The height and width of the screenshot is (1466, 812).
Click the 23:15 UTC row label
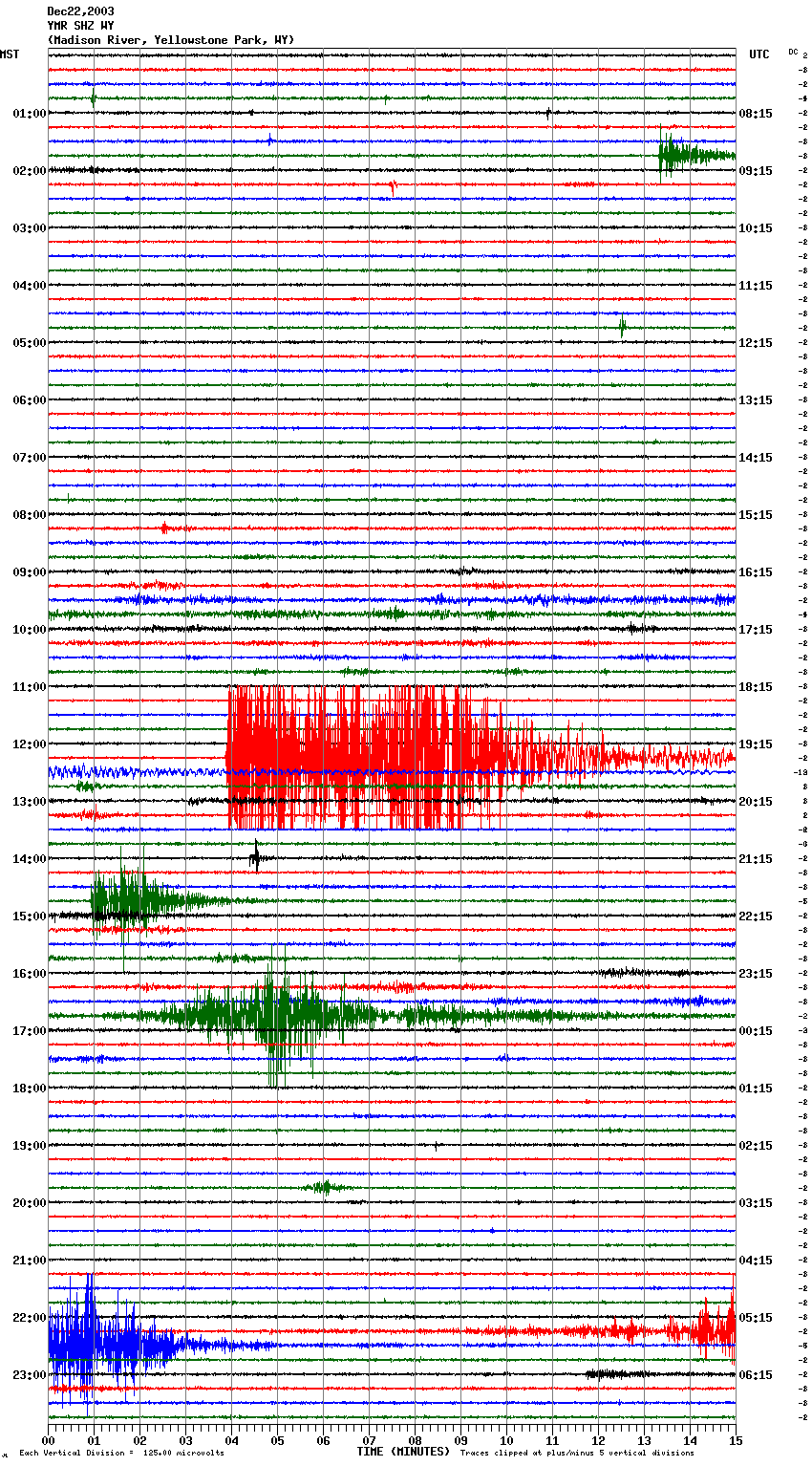[x=756, y=974]
